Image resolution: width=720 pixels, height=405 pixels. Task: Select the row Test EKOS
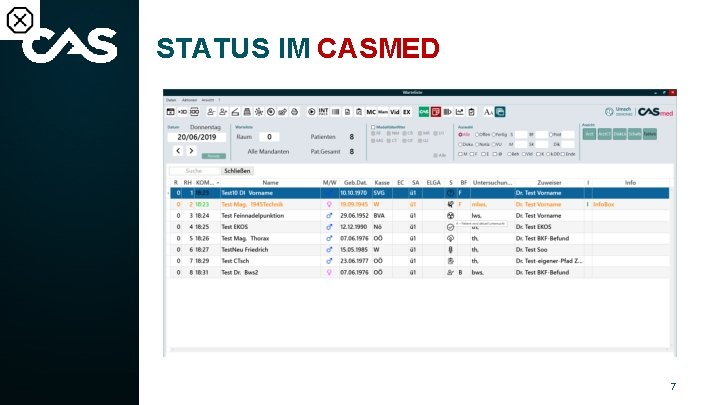click(419, 227)
